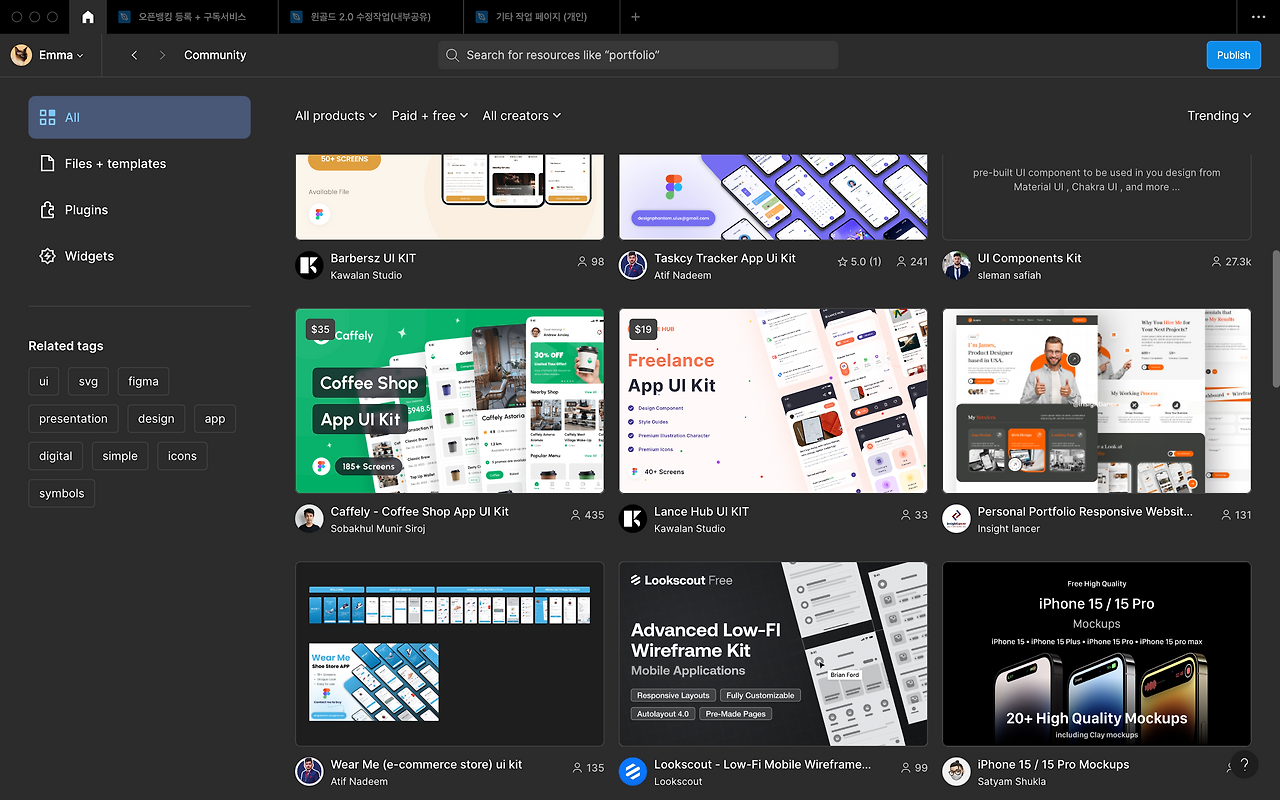Click the Insight lancer avatar logo
Viewport: 1280px width, 800px height.
click(956, 518)
